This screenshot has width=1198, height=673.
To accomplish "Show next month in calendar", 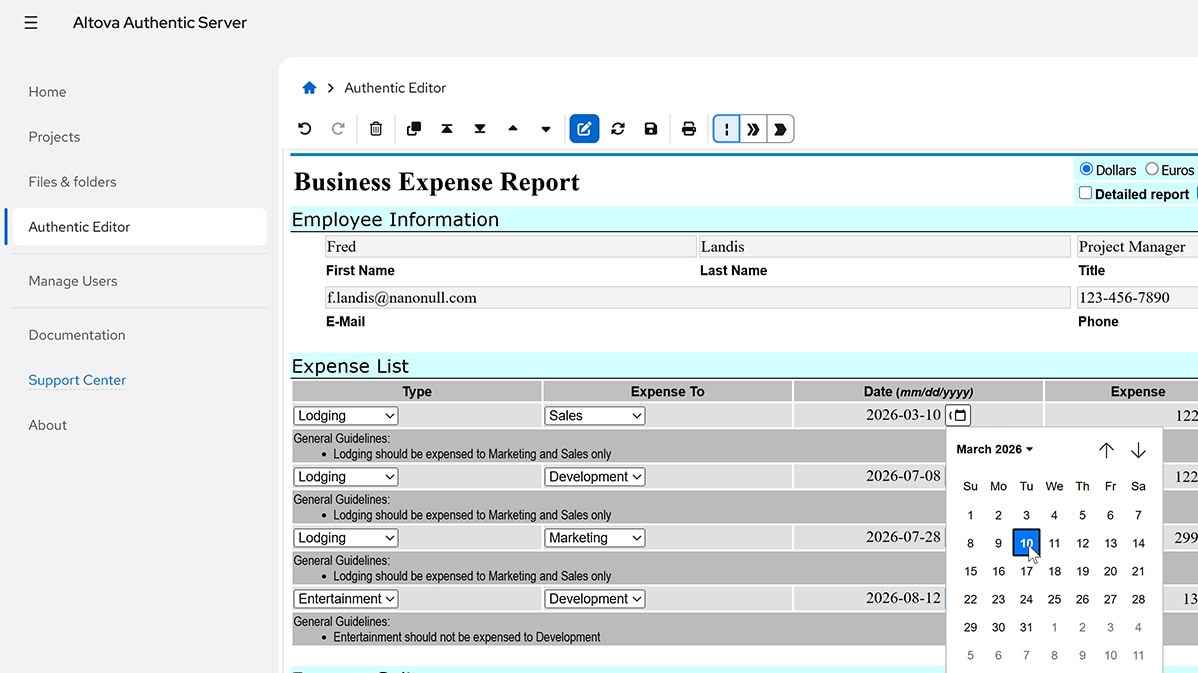I will point(1138,450).
